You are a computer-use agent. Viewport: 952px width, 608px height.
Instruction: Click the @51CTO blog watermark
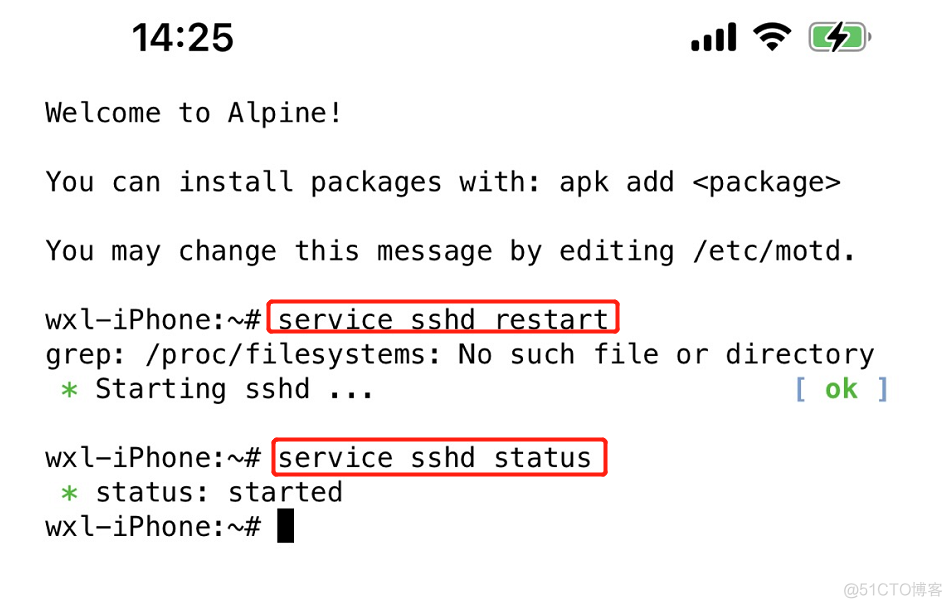click(892, 590)
